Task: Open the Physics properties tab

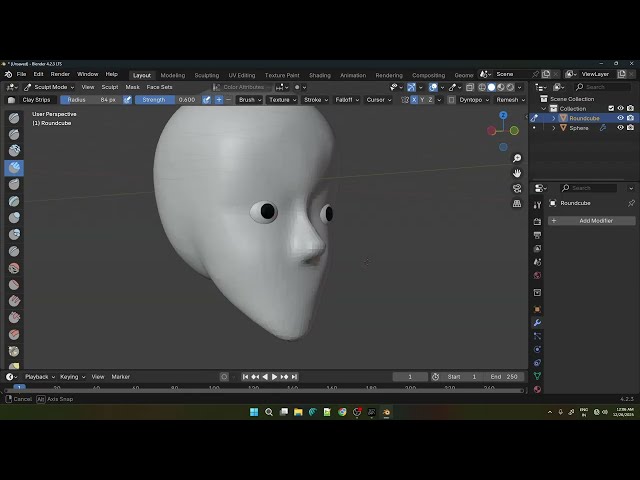Action: coord(537,349)
